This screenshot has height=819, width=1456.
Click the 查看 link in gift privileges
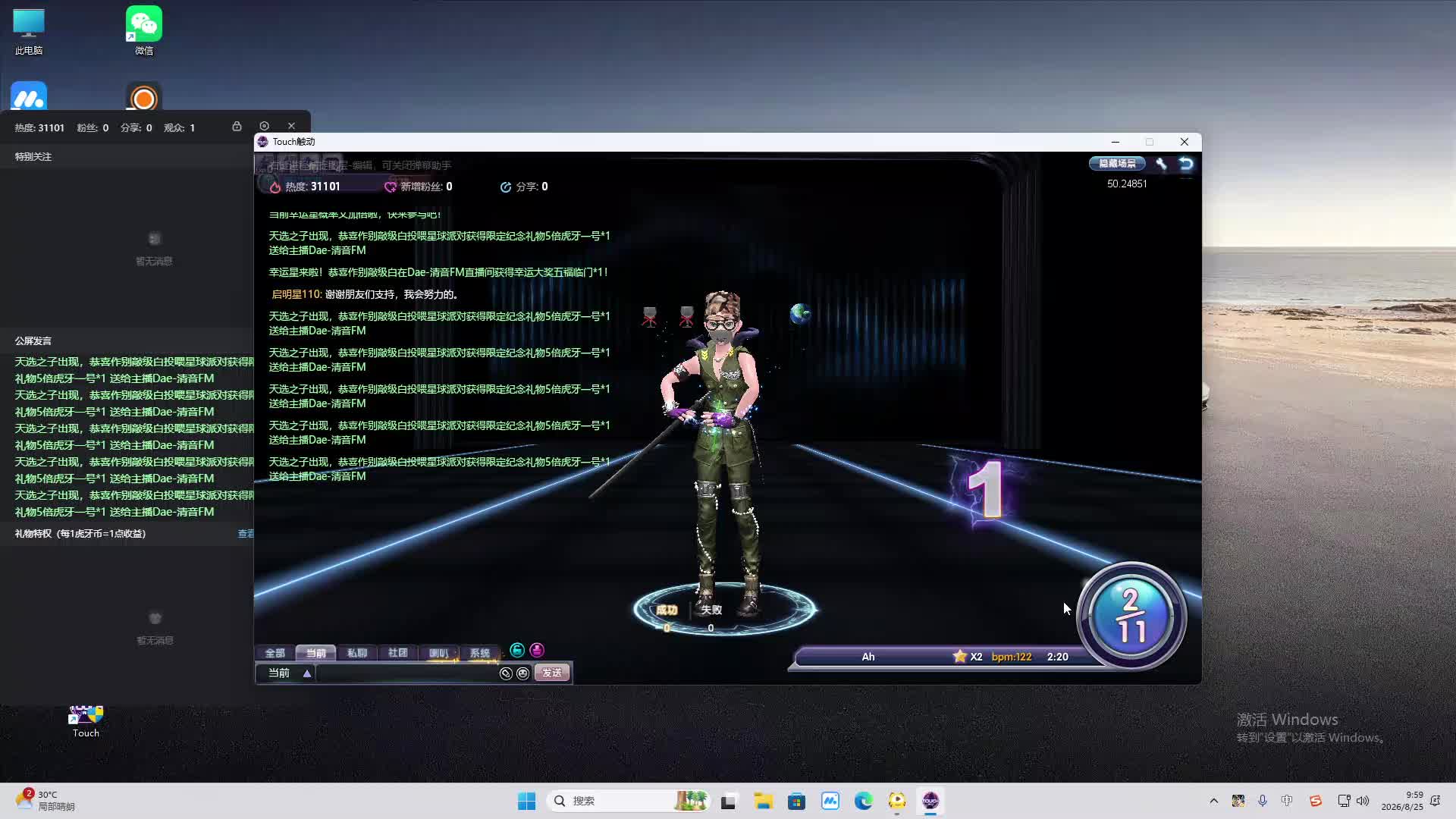246,534
